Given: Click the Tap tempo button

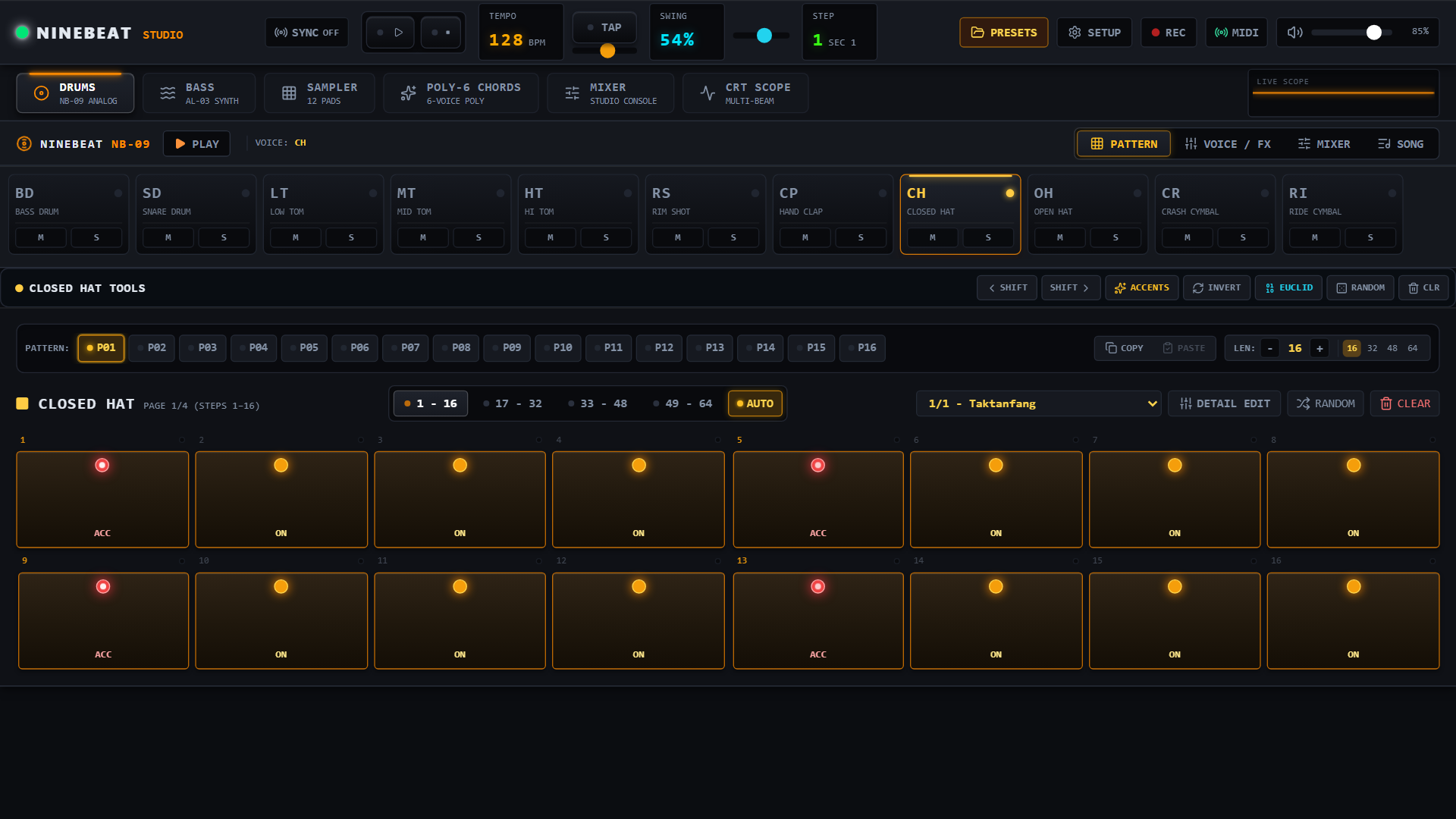Looking at the screenshot, I should click(x=604, y=27).
